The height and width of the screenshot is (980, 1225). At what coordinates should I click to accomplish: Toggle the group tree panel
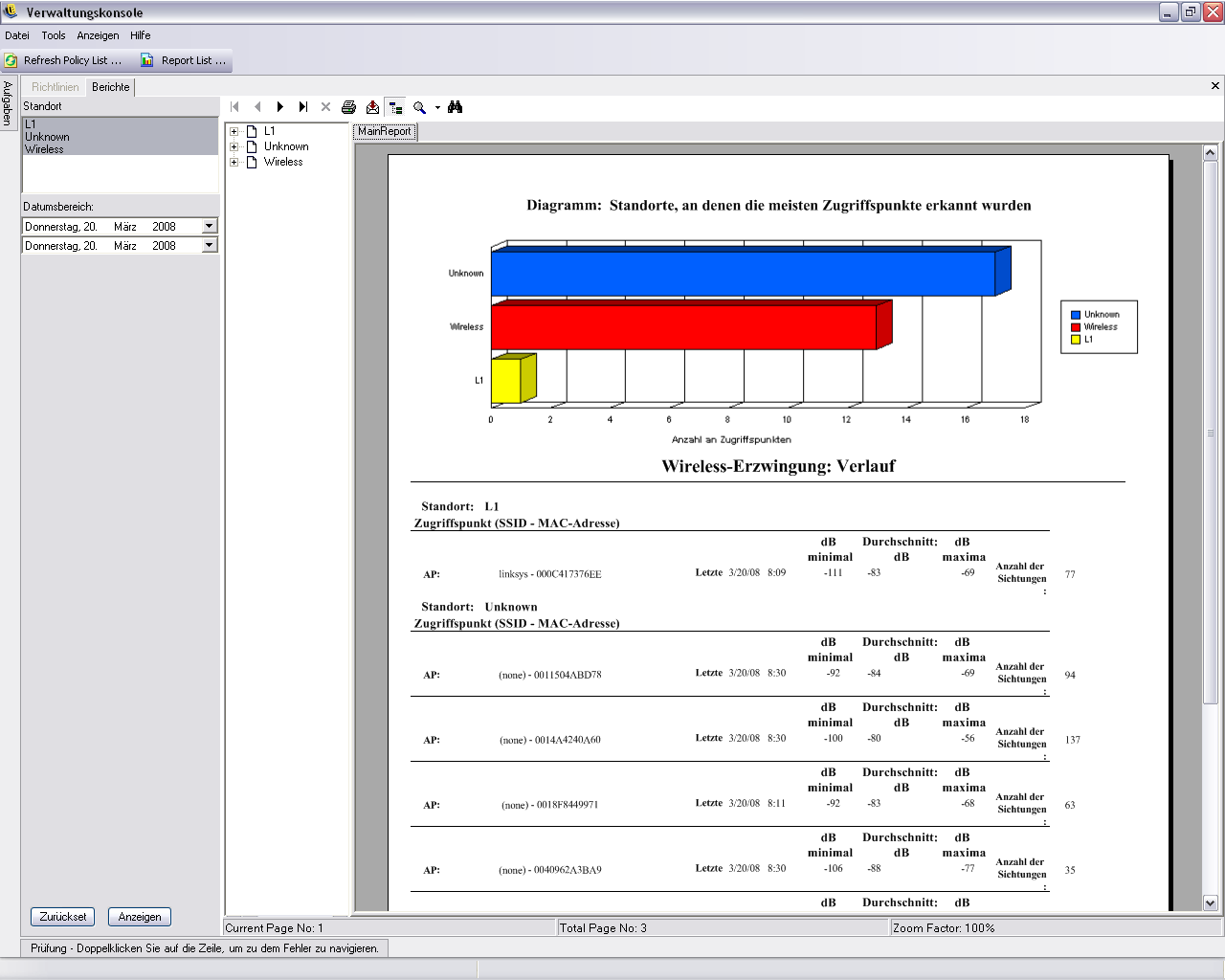tap(395, 107)
